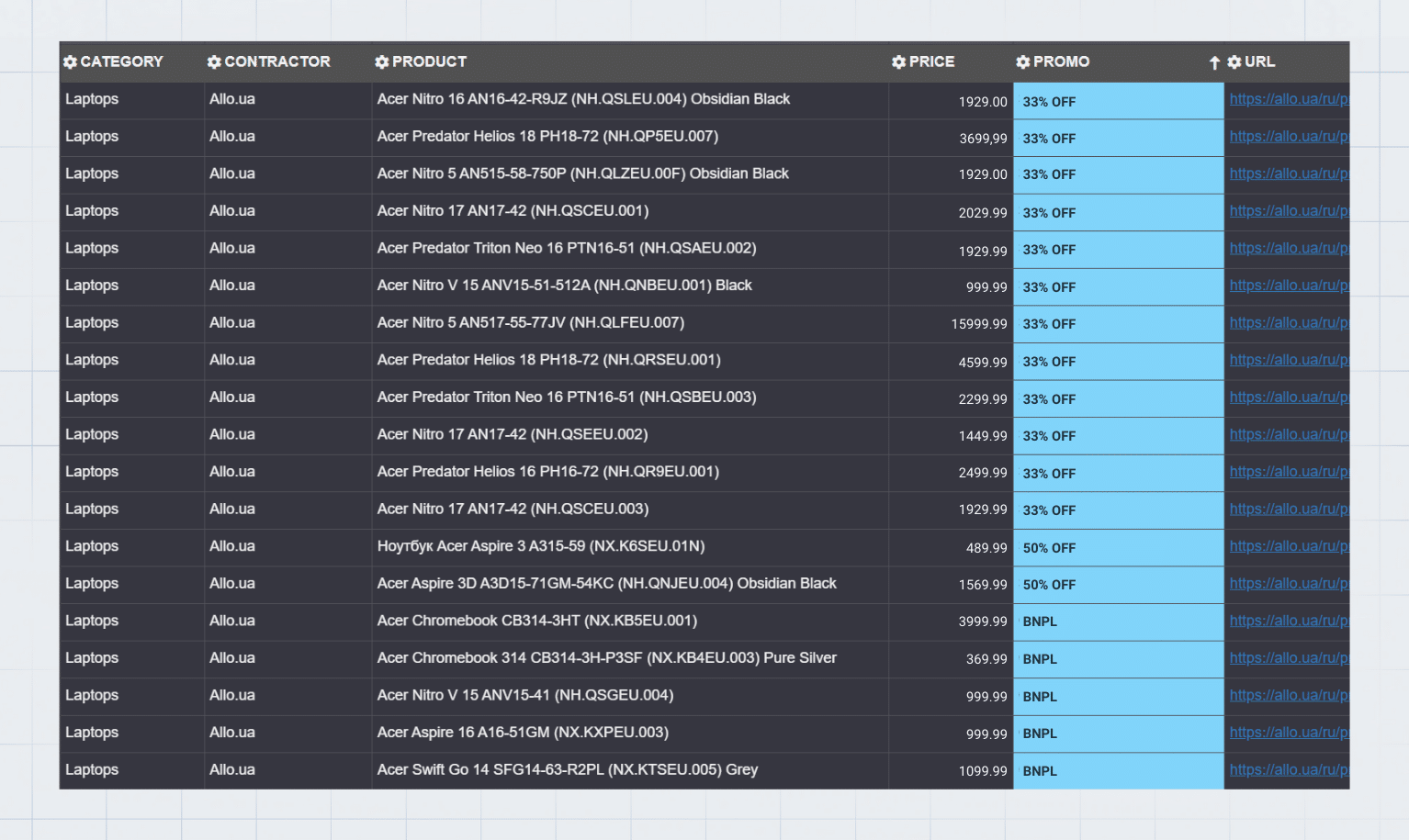
Task: Click the Acer Predator Helios 16 PH16-72 product
Action: pyautogui.click(x=547, y=472)
